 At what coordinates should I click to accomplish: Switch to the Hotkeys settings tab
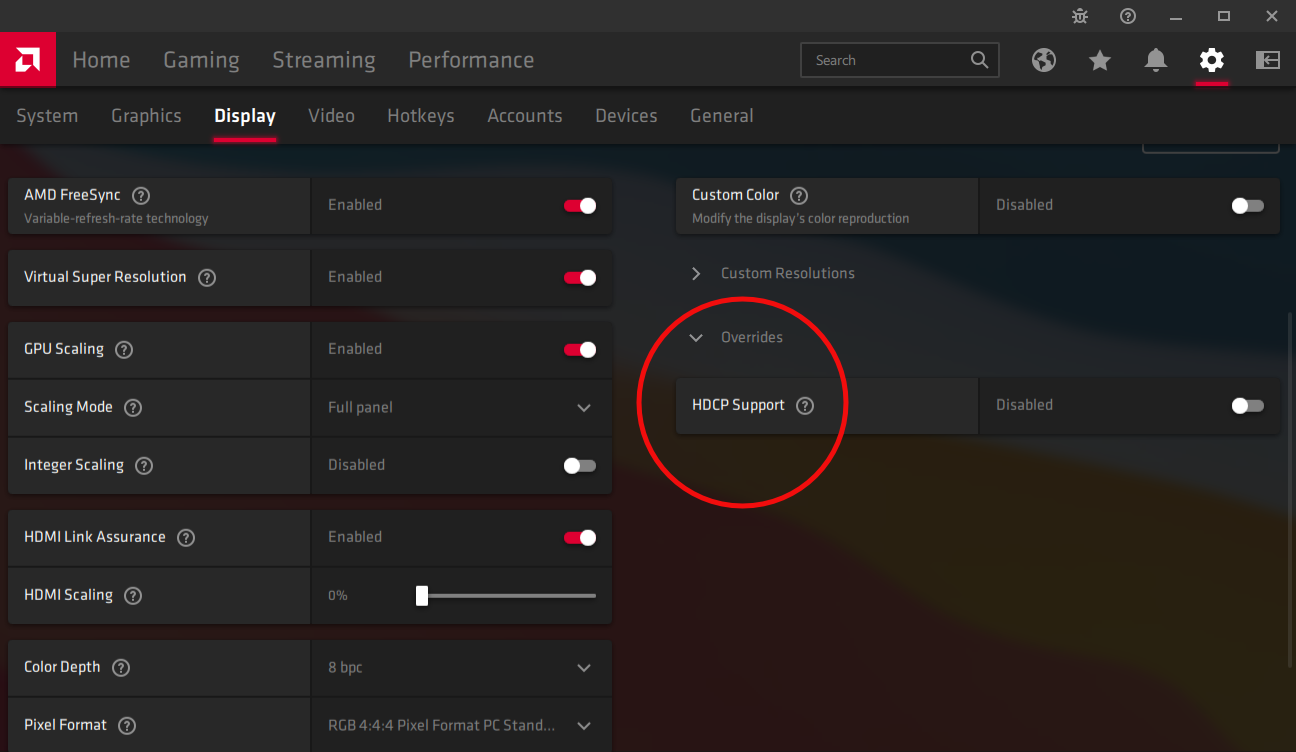(x=421, y=116)
